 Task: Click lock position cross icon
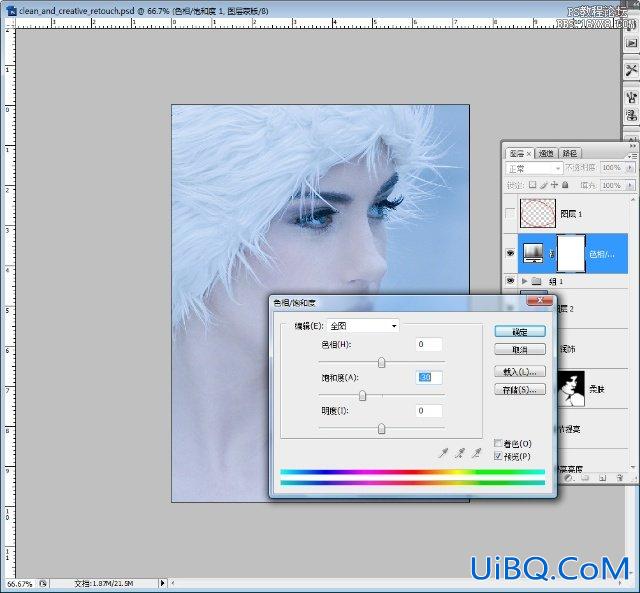(x=554, y=185)
